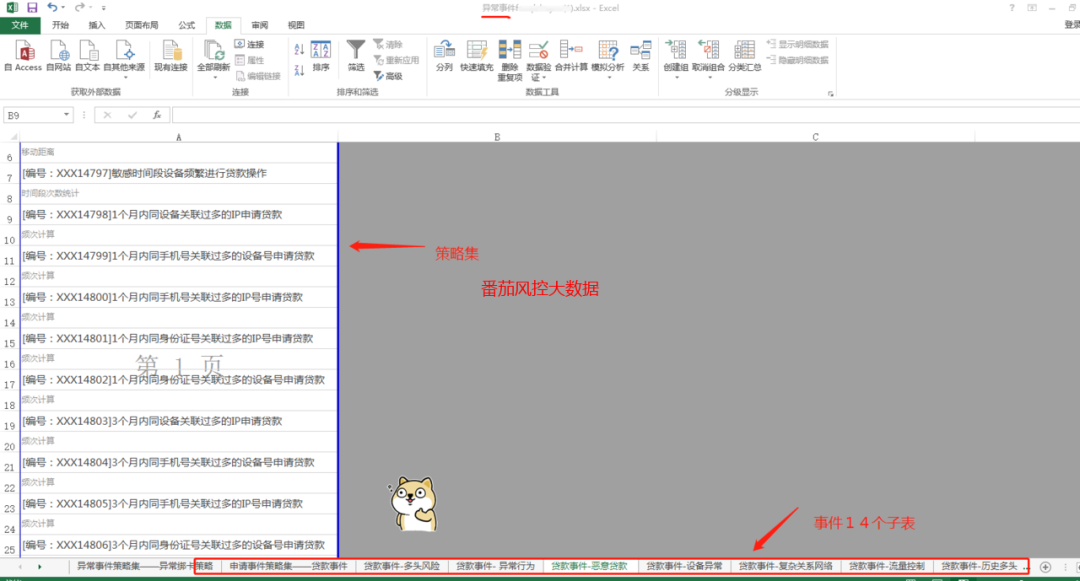Open 现有连接 existing connections
Image resolution: width=1080 pixels, height=581 pixels.
pyautogui.click(x=171, y=56)
